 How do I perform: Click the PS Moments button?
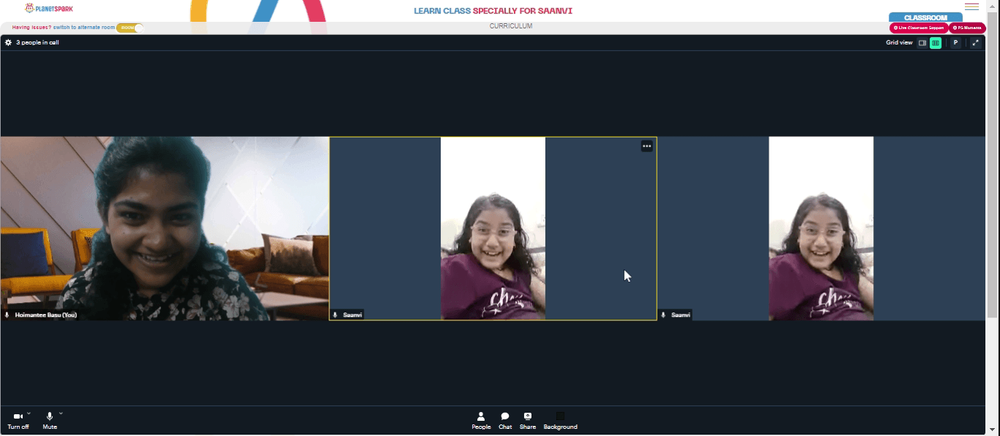[x=967, y=28]
